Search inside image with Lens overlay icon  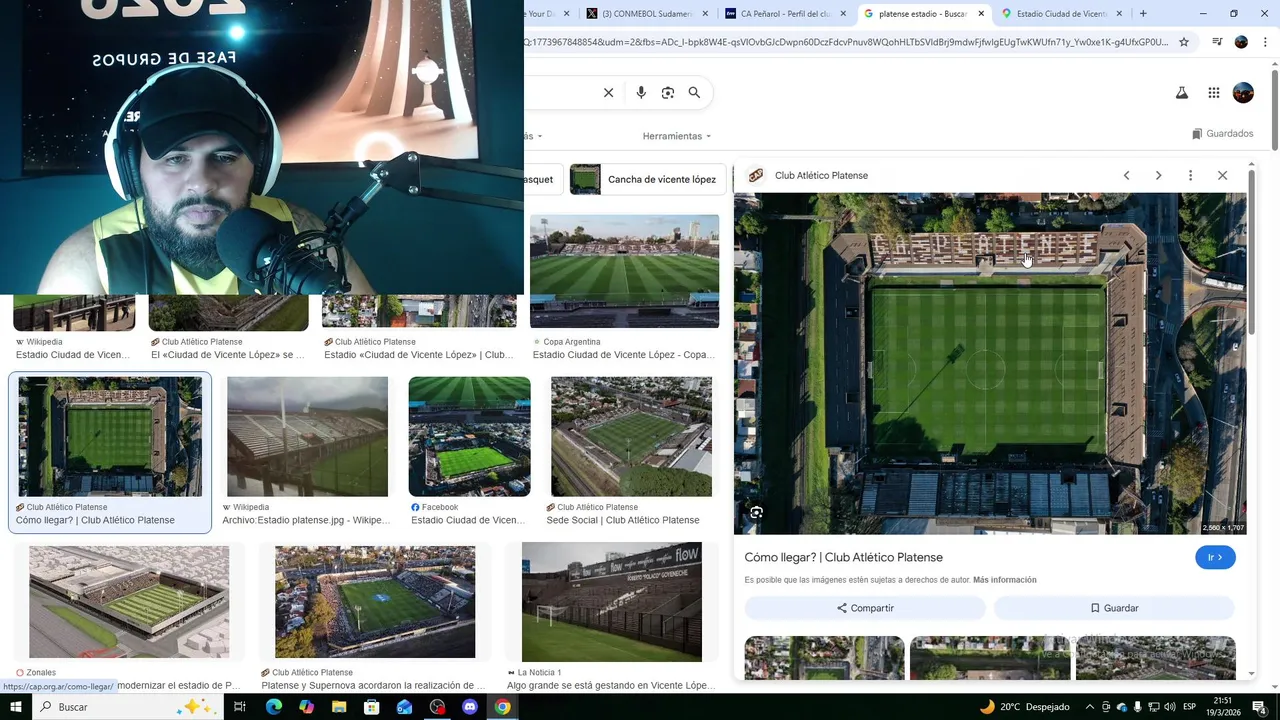pos(757,512)
